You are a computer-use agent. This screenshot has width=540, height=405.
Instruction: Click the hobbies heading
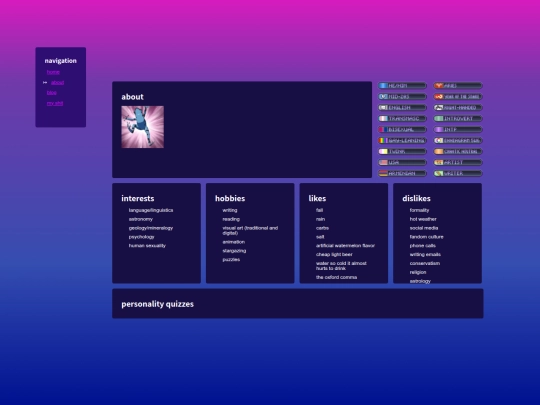[x=230, y=198]
